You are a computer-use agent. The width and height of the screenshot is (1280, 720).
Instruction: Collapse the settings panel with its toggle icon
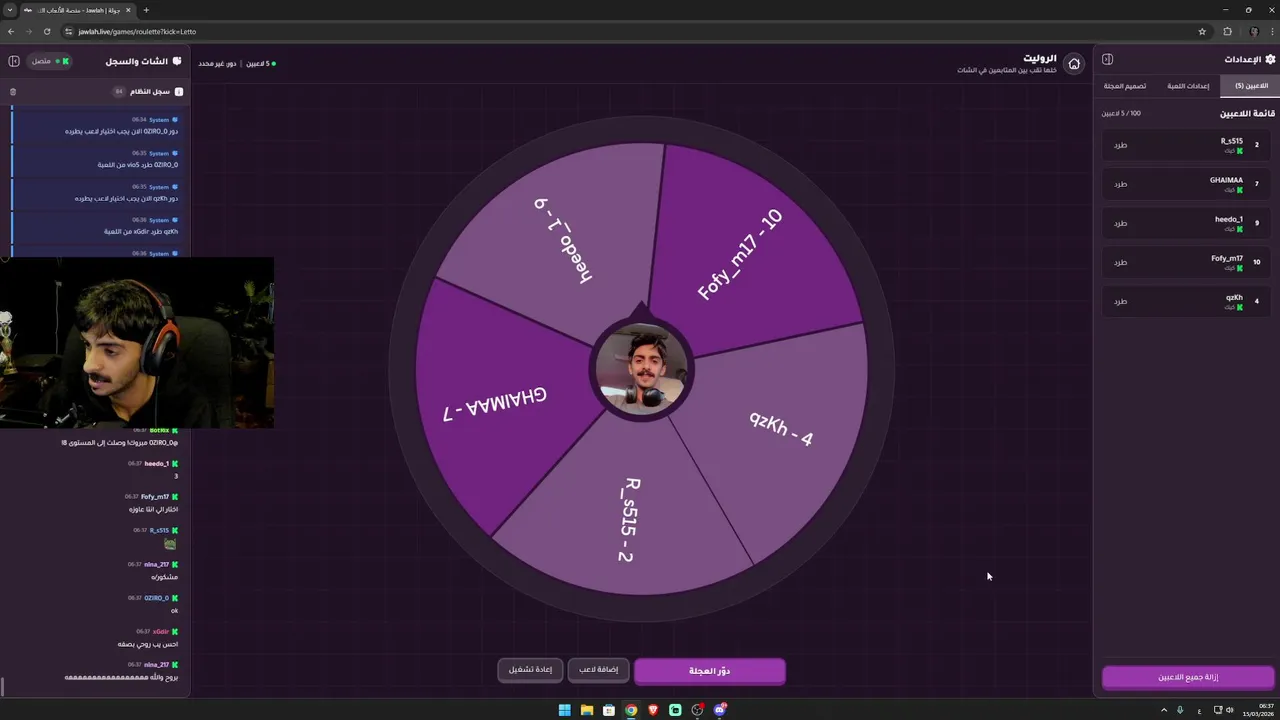(1107, 59)
